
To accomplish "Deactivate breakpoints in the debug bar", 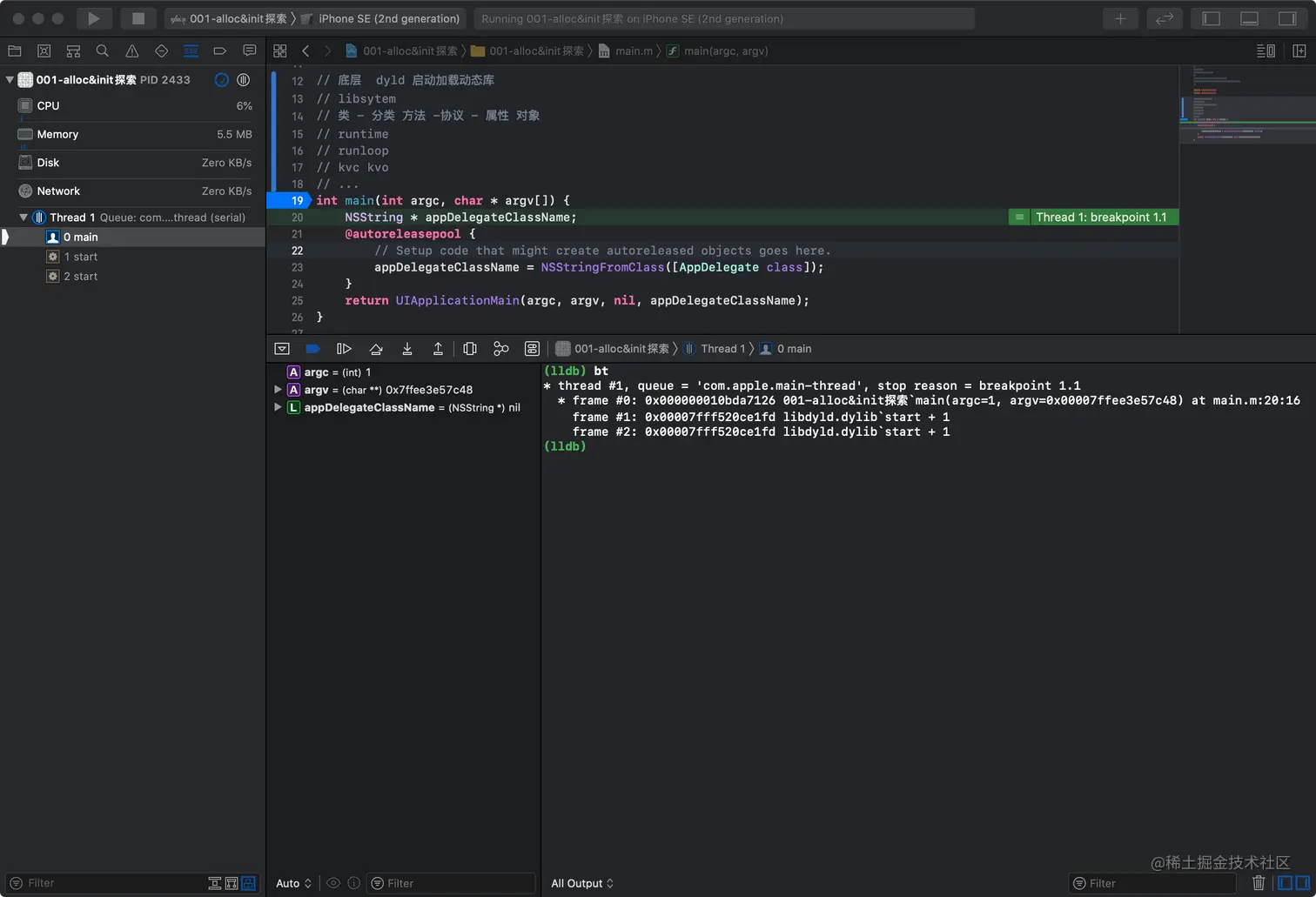I will (313, 349).
